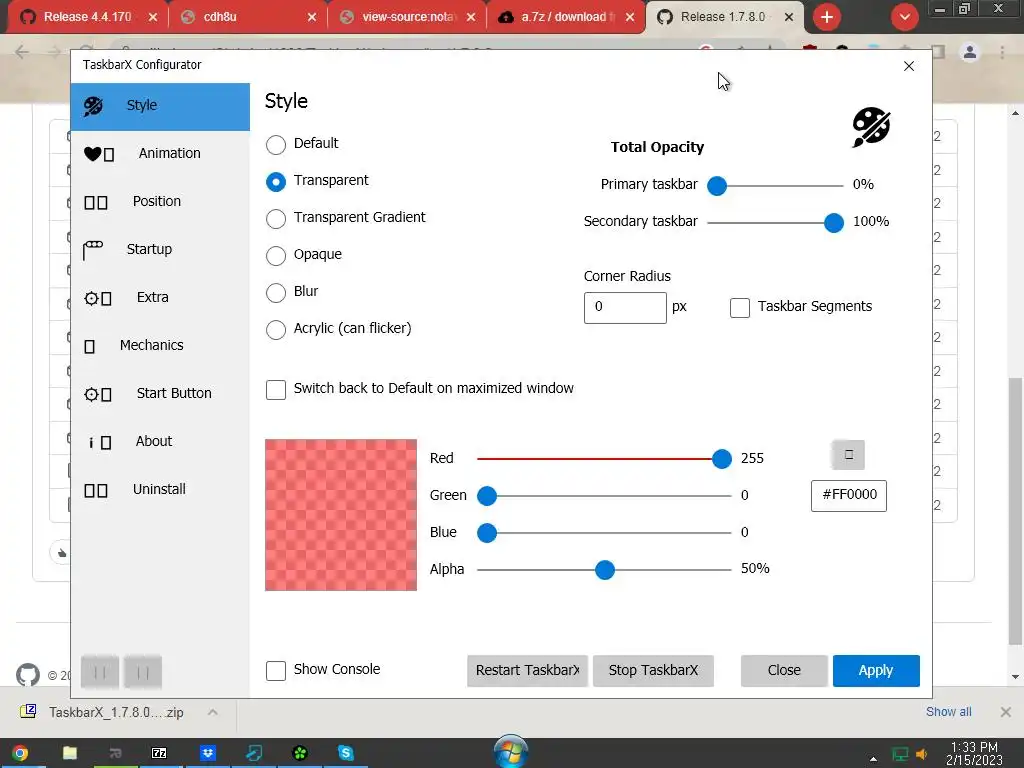Open the Start Button section

pos(160,393)
